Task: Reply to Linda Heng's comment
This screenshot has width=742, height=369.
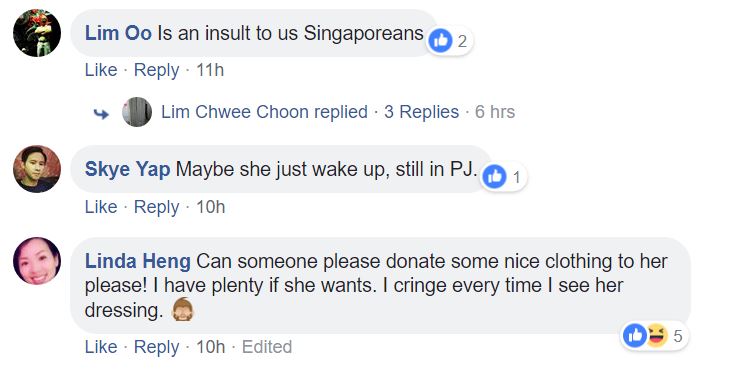Action: click(x=156, y=347)
